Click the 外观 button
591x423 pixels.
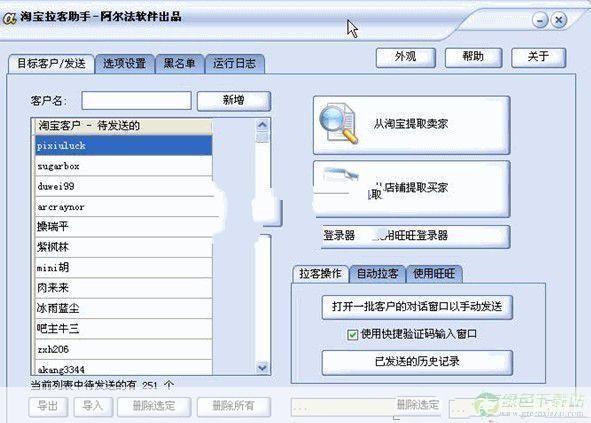406,57
